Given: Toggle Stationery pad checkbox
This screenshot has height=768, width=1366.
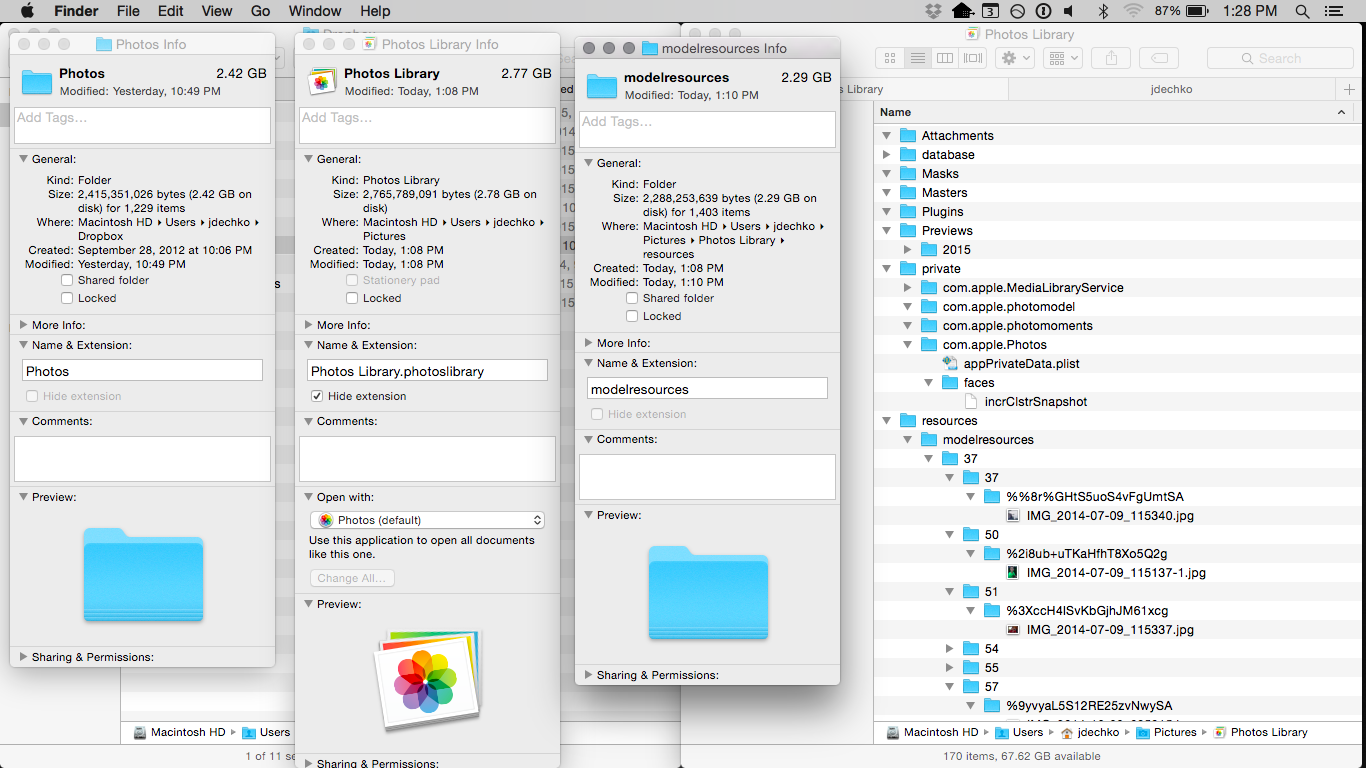Looking at the screenshot, I should click(352, 280).
